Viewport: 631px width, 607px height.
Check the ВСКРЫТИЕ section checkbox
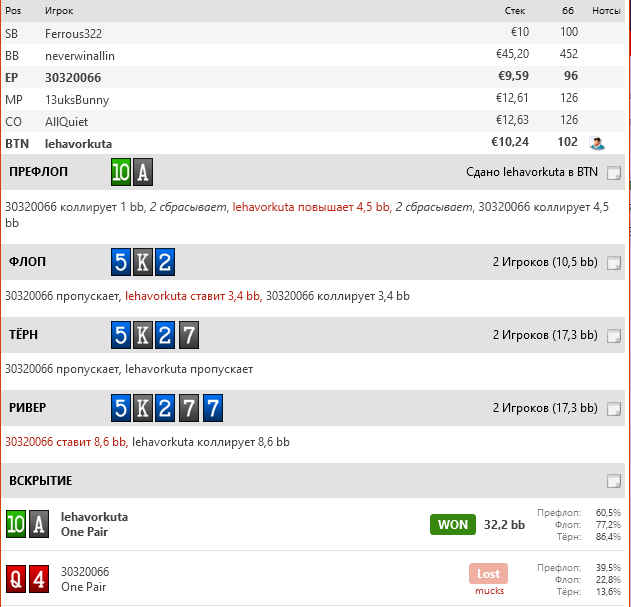(614, 481)
